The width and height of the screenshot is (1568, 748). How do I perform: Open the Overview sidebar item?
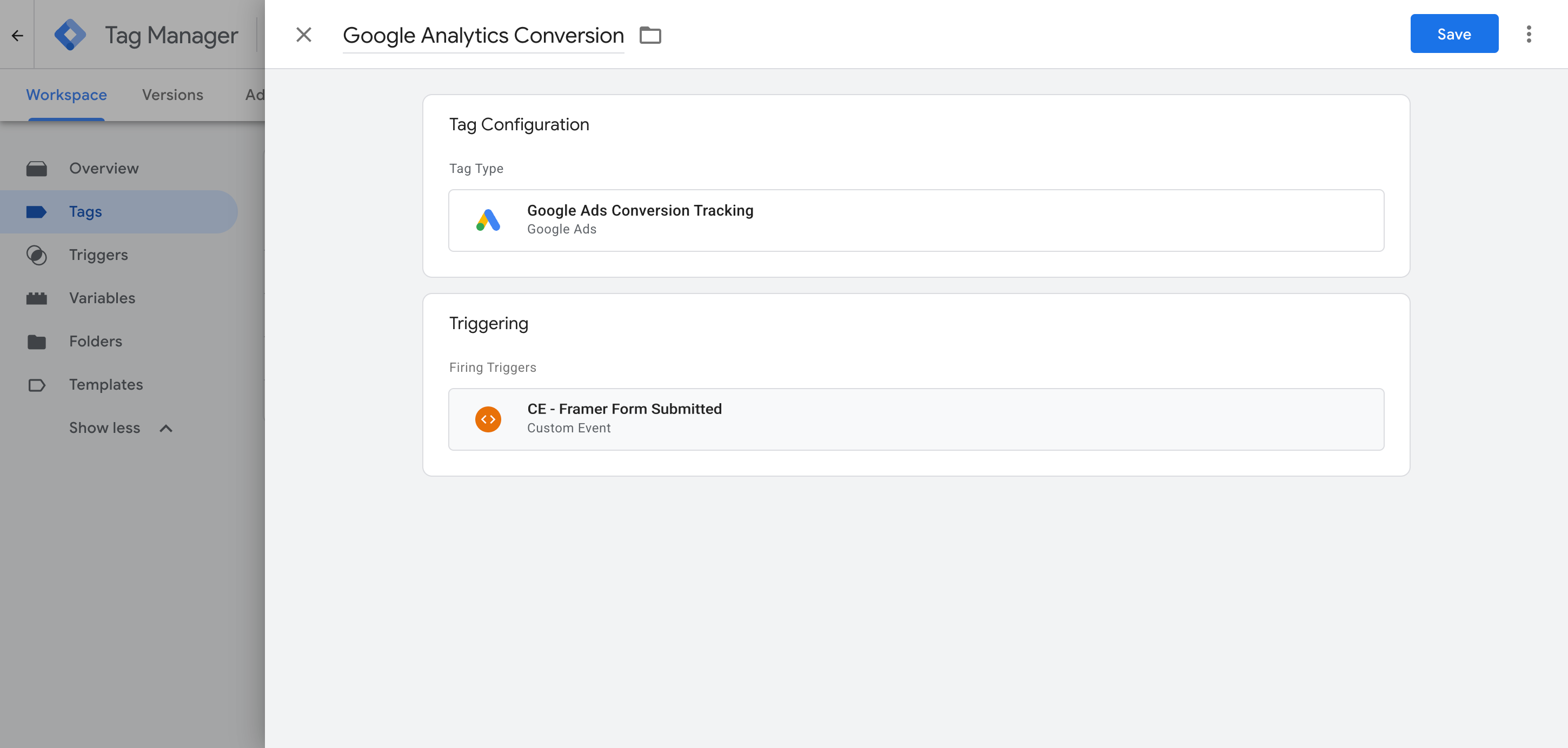click(119, 168)
